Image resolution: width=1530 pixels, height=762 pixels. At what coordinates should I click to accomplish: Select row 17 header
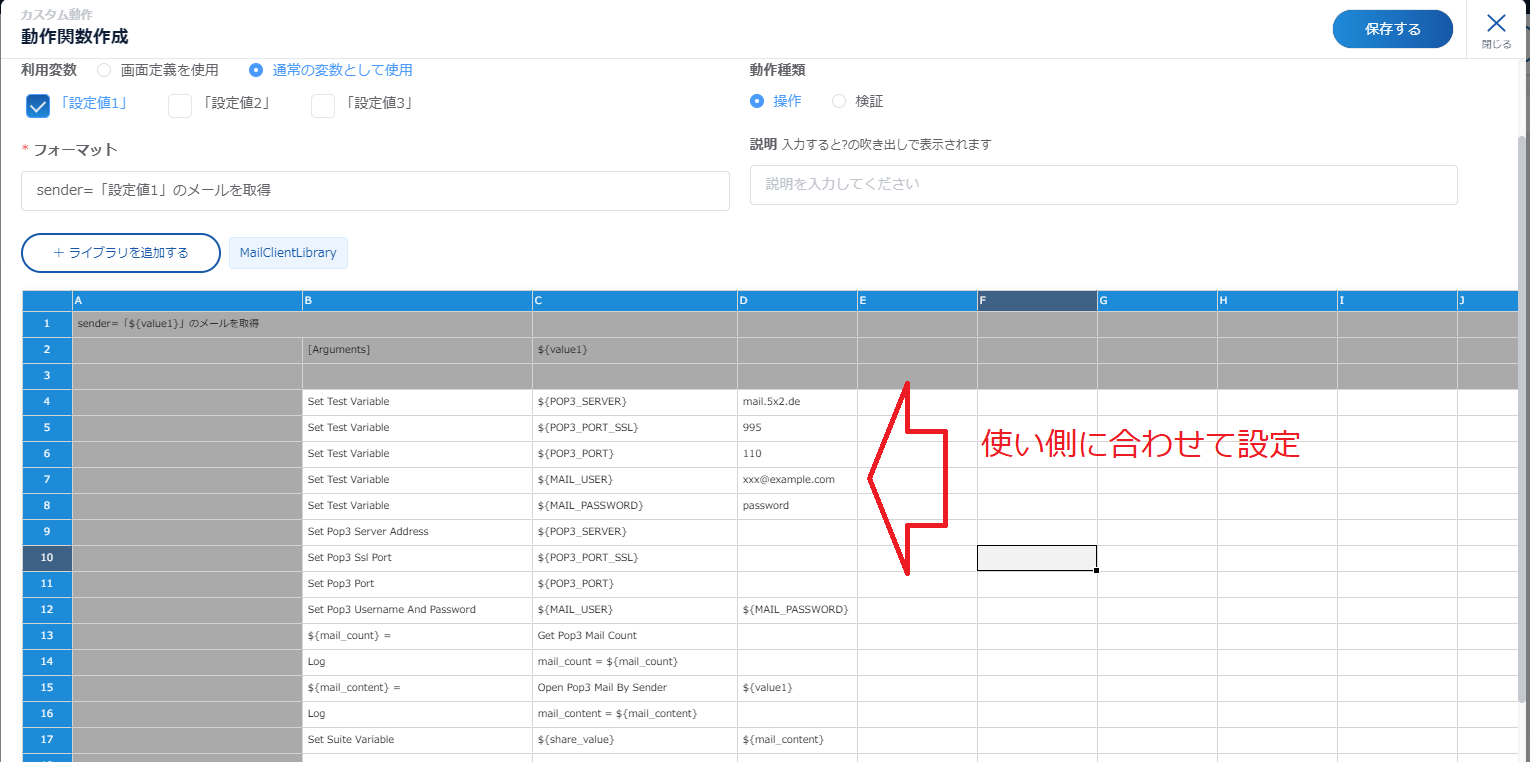tap(47, 740)
